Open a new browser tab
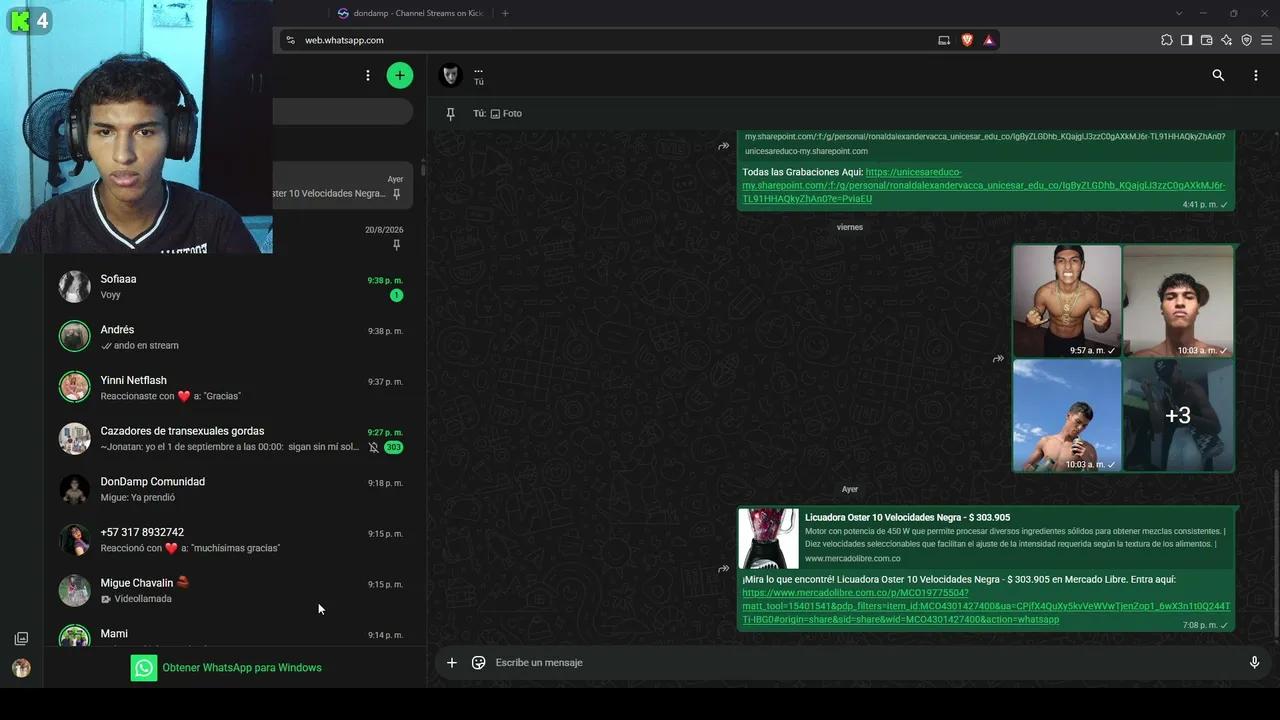1280x720 pixels. [505, 13]
